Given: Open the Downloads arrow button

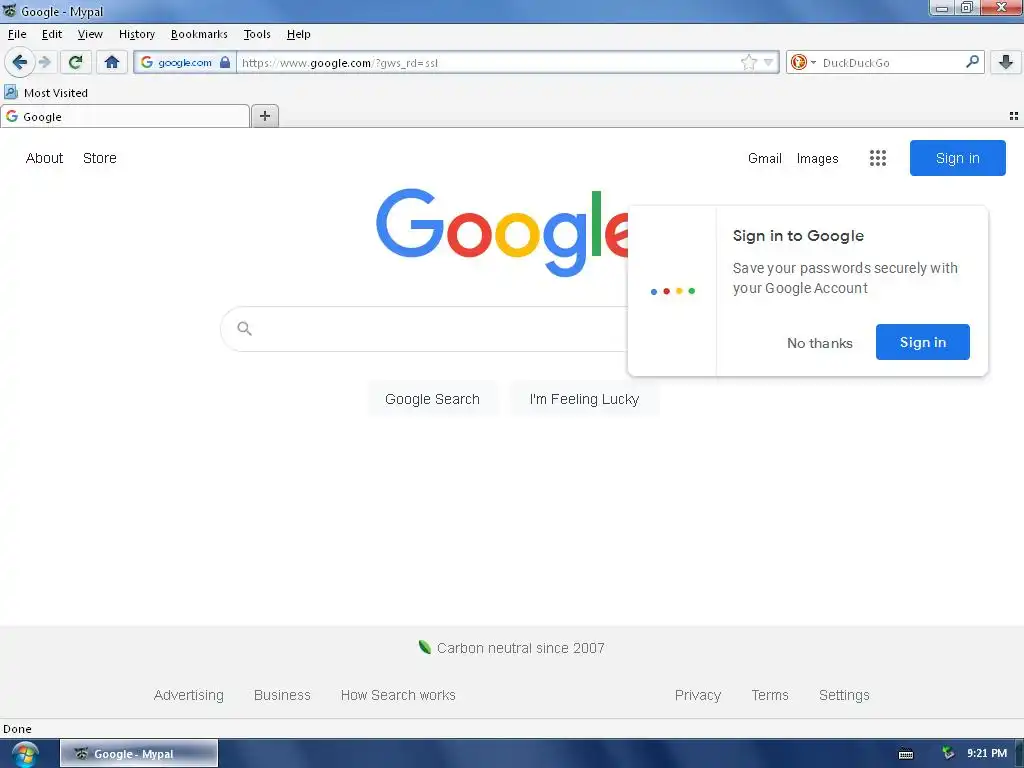Looking at the screenshot, I should [x=1006, y=63].
